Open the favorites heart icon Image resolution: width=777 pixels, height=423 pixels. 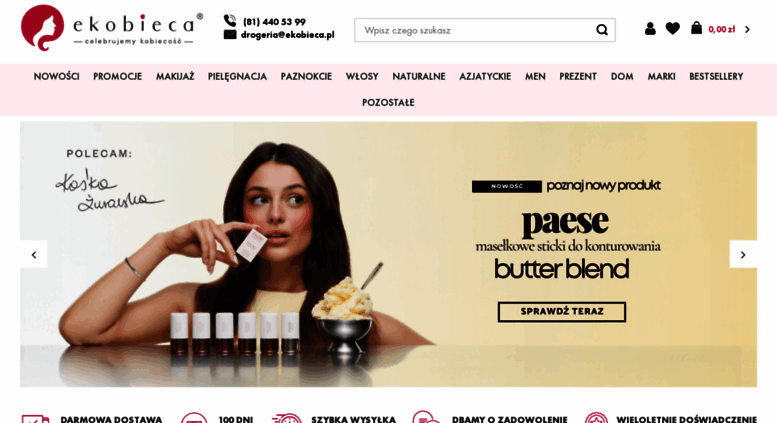point(672,29)
